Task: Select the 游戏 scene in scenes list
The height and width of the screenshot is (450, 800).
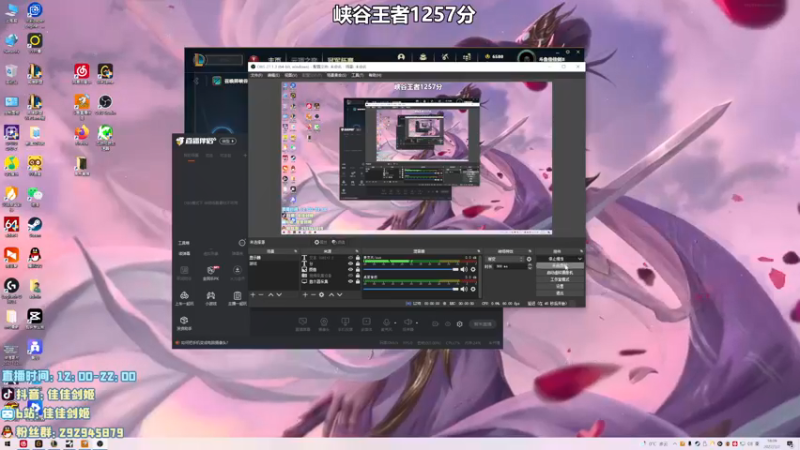Action: coord(273,264)
